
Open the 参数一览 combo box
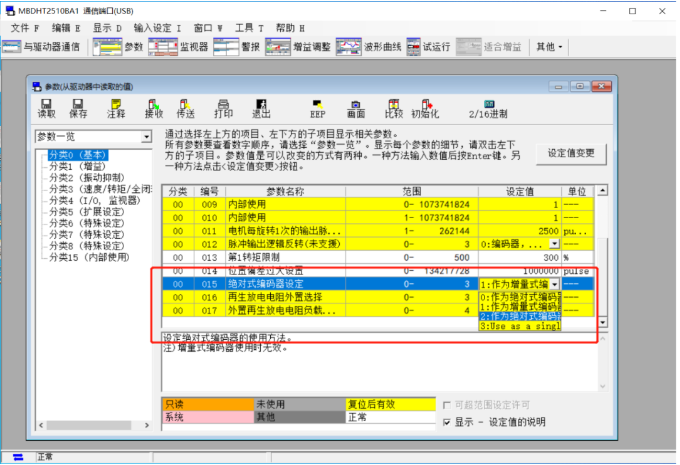click(93, 137)
